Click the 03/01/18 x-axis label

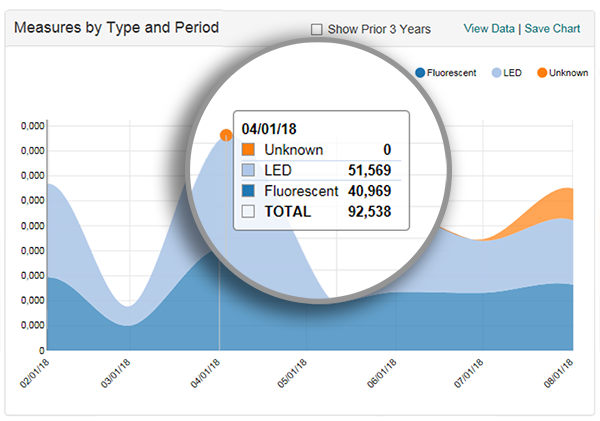(116, 374)
